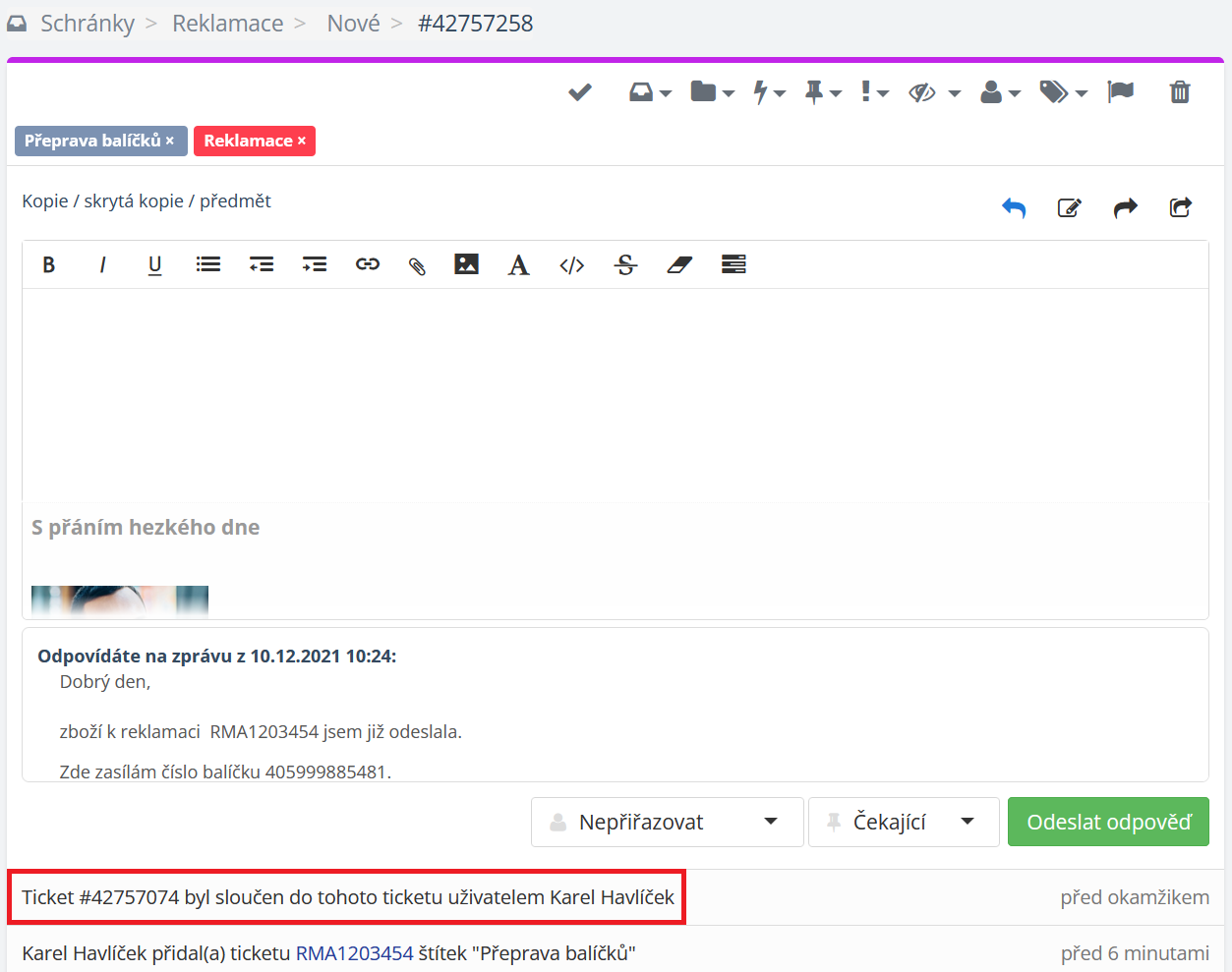Go to Schránky in breadcrumb
The height and width of the screenshot is (972, 1232).
pos(88,24)
